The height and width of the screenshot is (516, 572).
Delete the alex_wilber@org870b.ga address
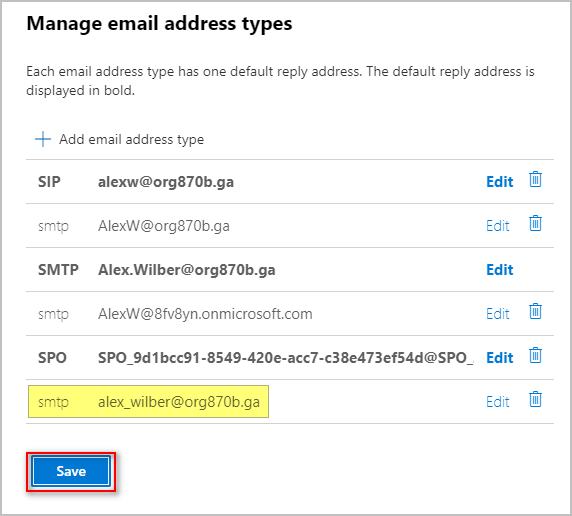click(x=535, y=399)
